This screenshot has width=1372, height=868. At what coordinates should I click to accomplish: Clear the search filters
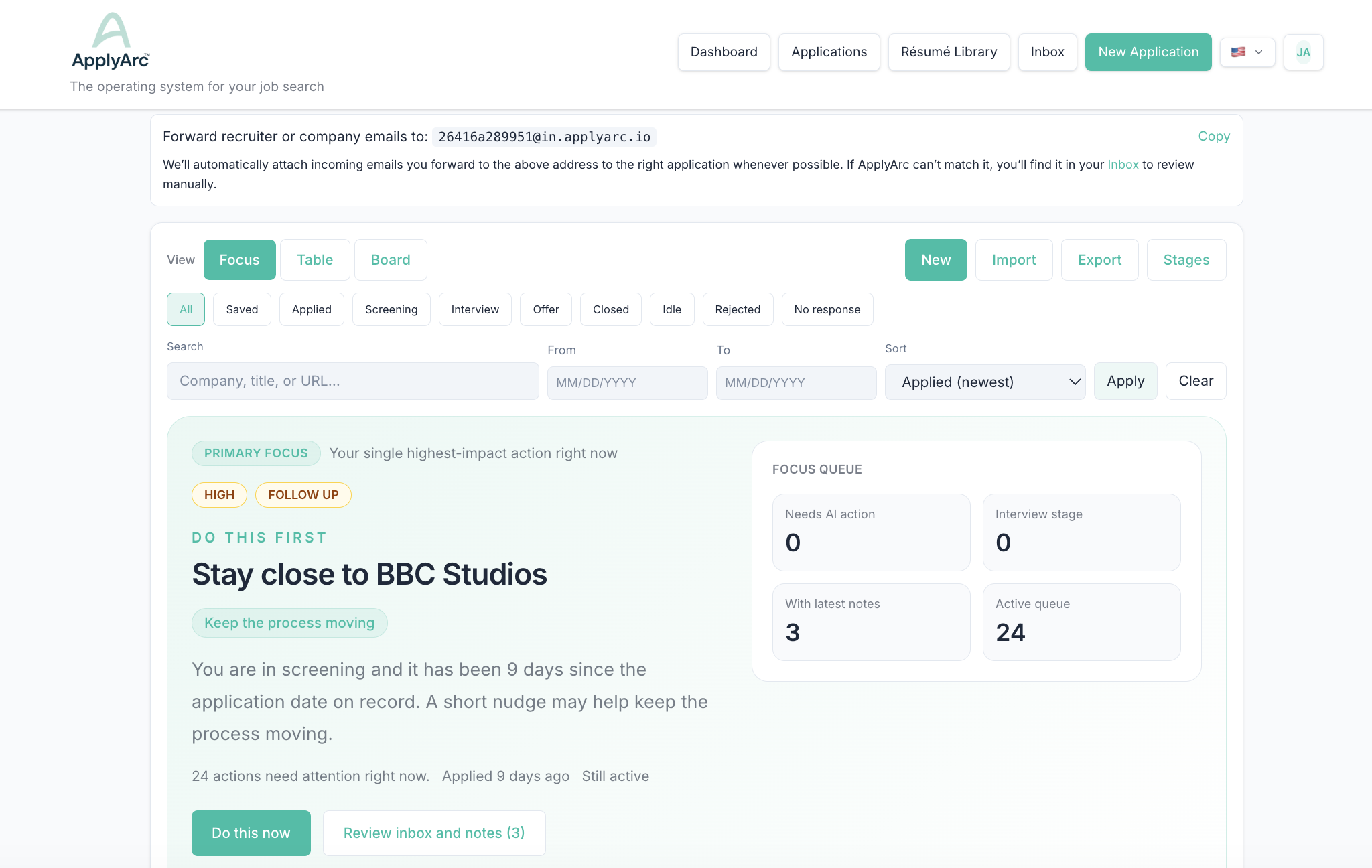point(1196,381)
